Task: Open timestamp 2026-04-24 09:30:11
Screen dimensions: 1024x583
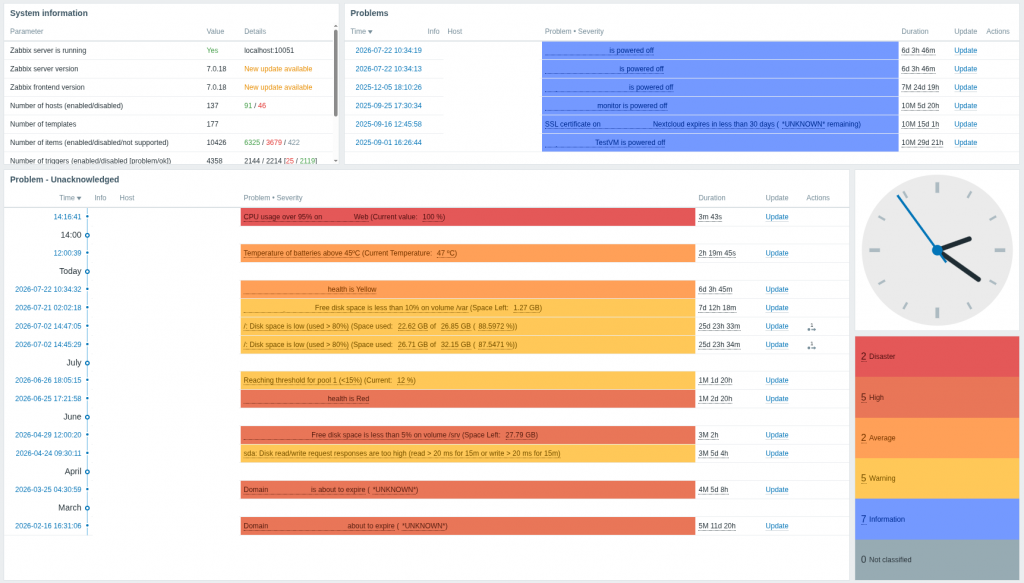Action: tap(48, 453)
